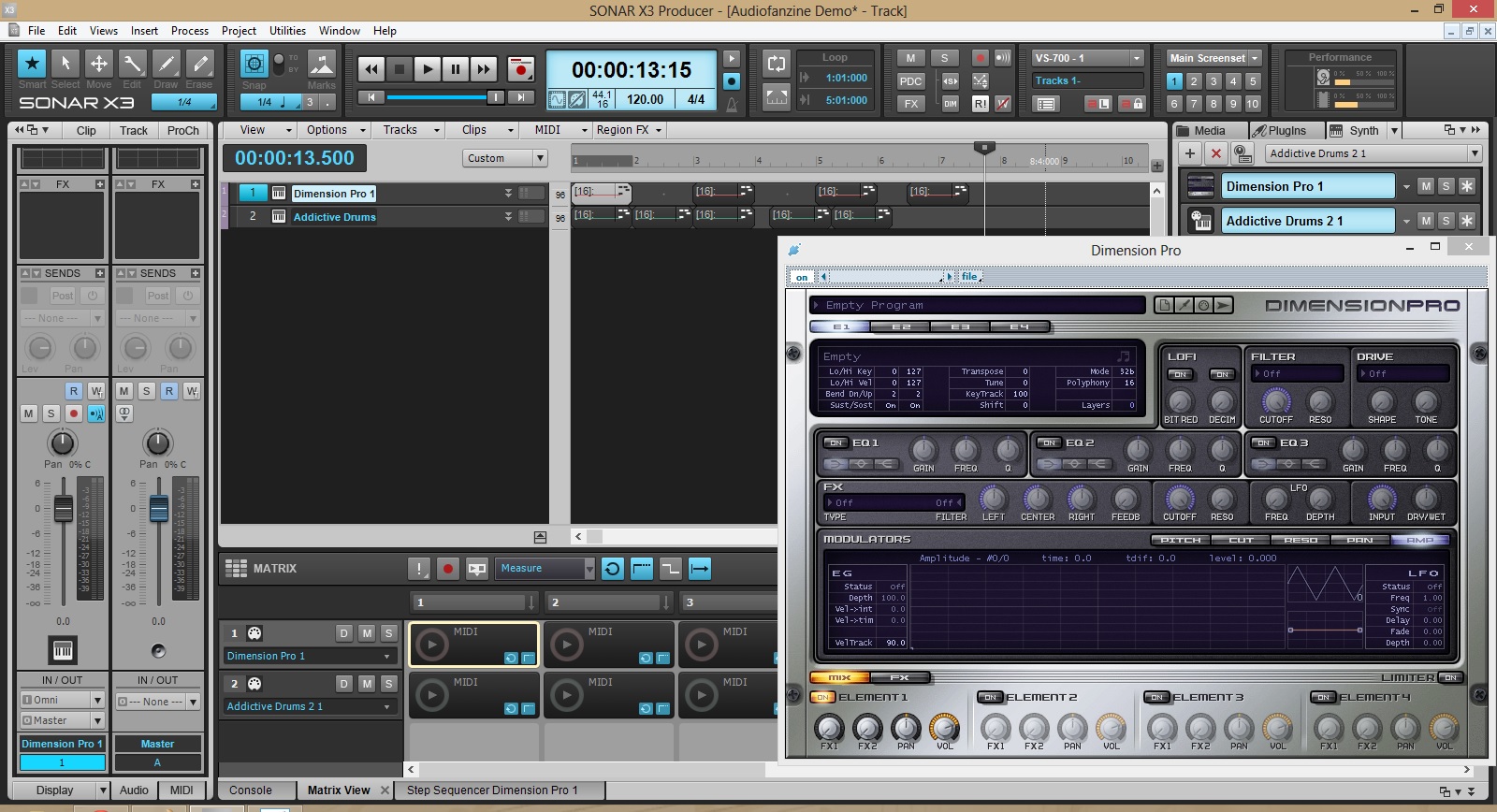Pause transport playback
The width and height of the screenshot is (1497, 812).
tap(456, 68)
